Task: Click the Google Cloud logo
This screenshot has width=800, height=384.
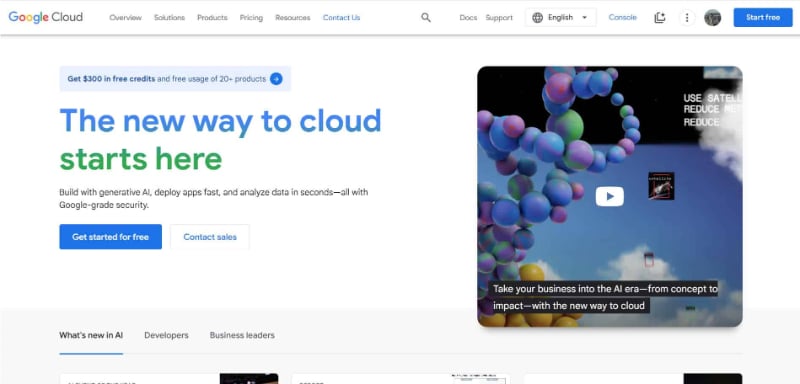Action: pyautogui.click(x=45, y=17)
